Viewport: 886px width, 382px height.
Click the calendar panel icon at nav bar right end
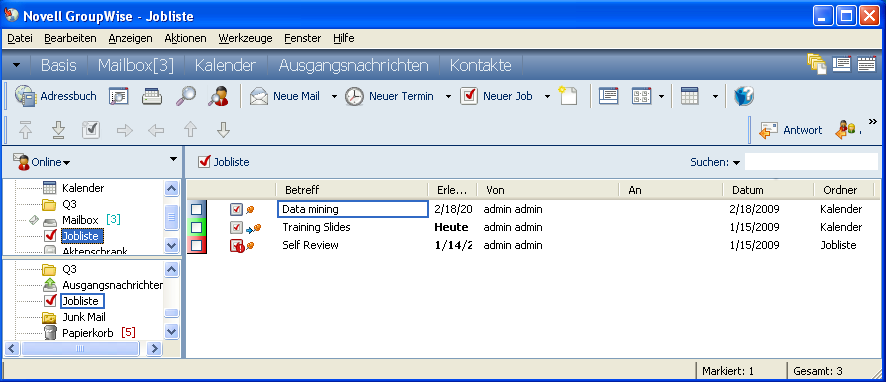866,64
